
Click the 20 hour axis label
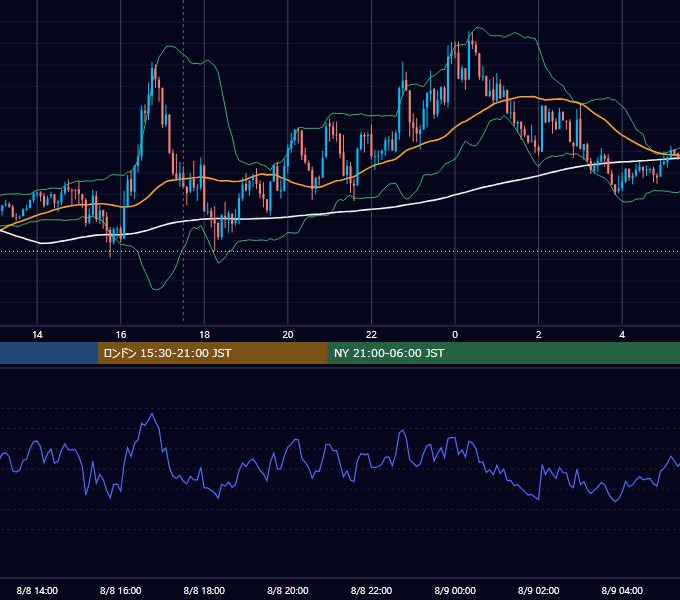pyautogui.click(x=288, y=335)
